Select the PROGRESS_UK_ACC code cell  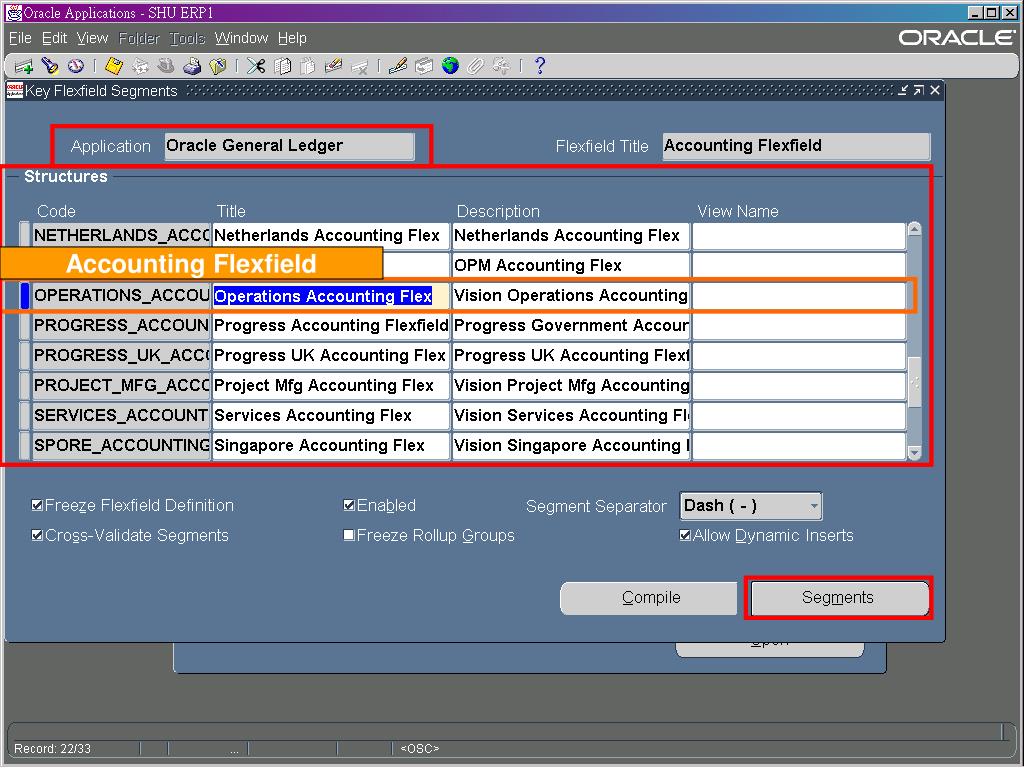121,356
